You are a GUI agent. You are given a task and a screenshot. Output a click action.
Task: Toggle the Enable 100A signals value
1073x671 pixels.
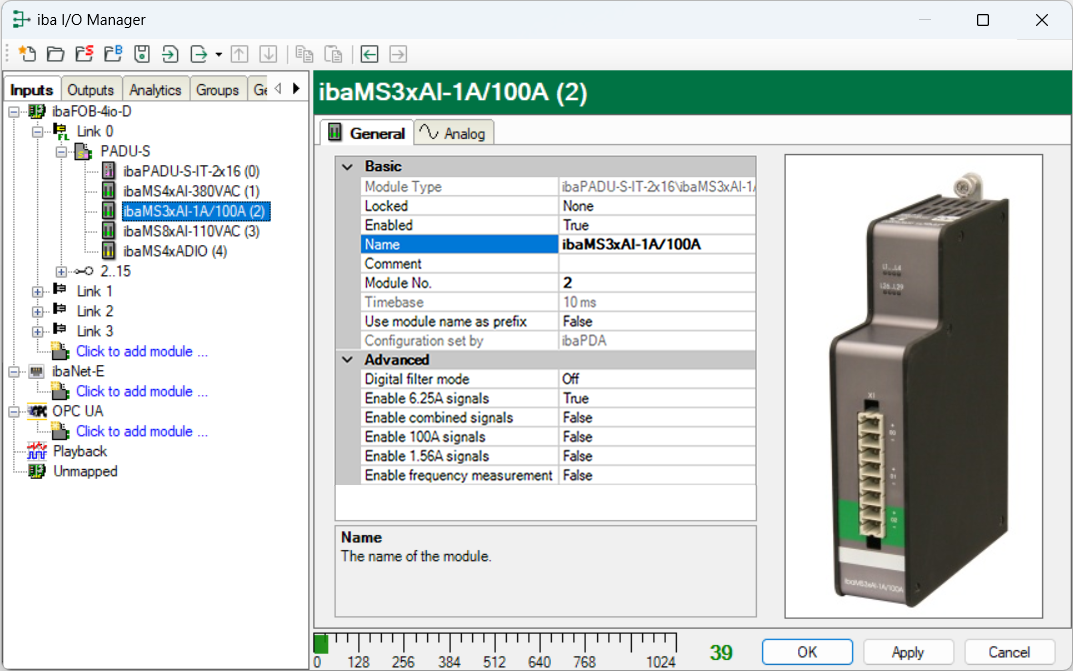click(x=656, y=437)
